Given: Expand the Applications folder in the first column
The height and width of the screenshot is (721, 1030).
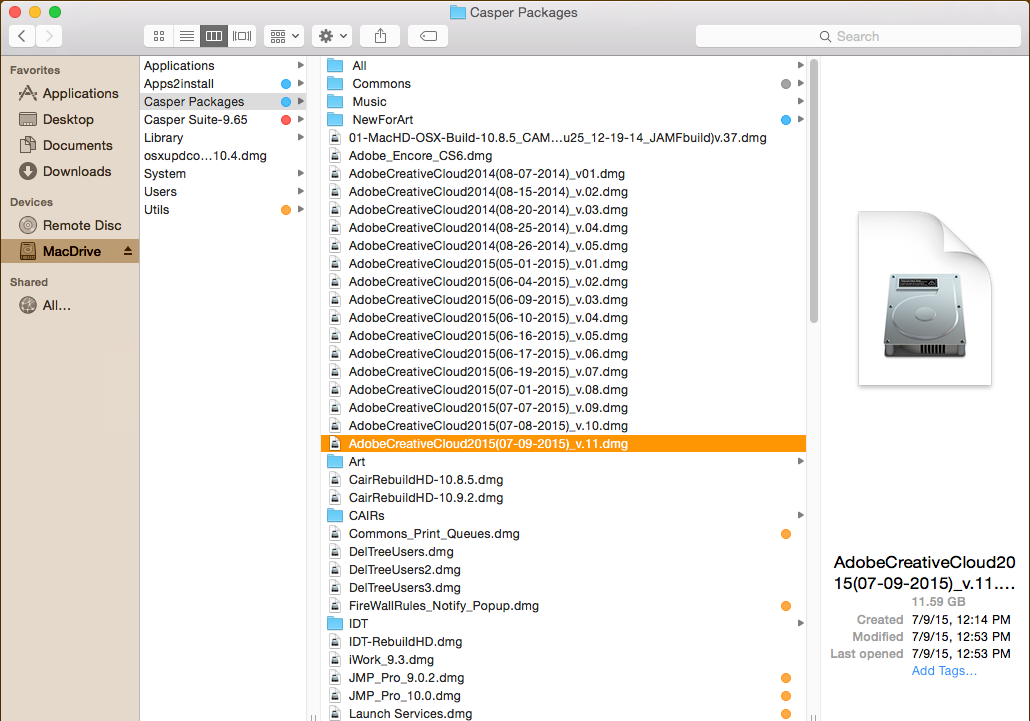Looking at the screenshot, I should (300, 65).
